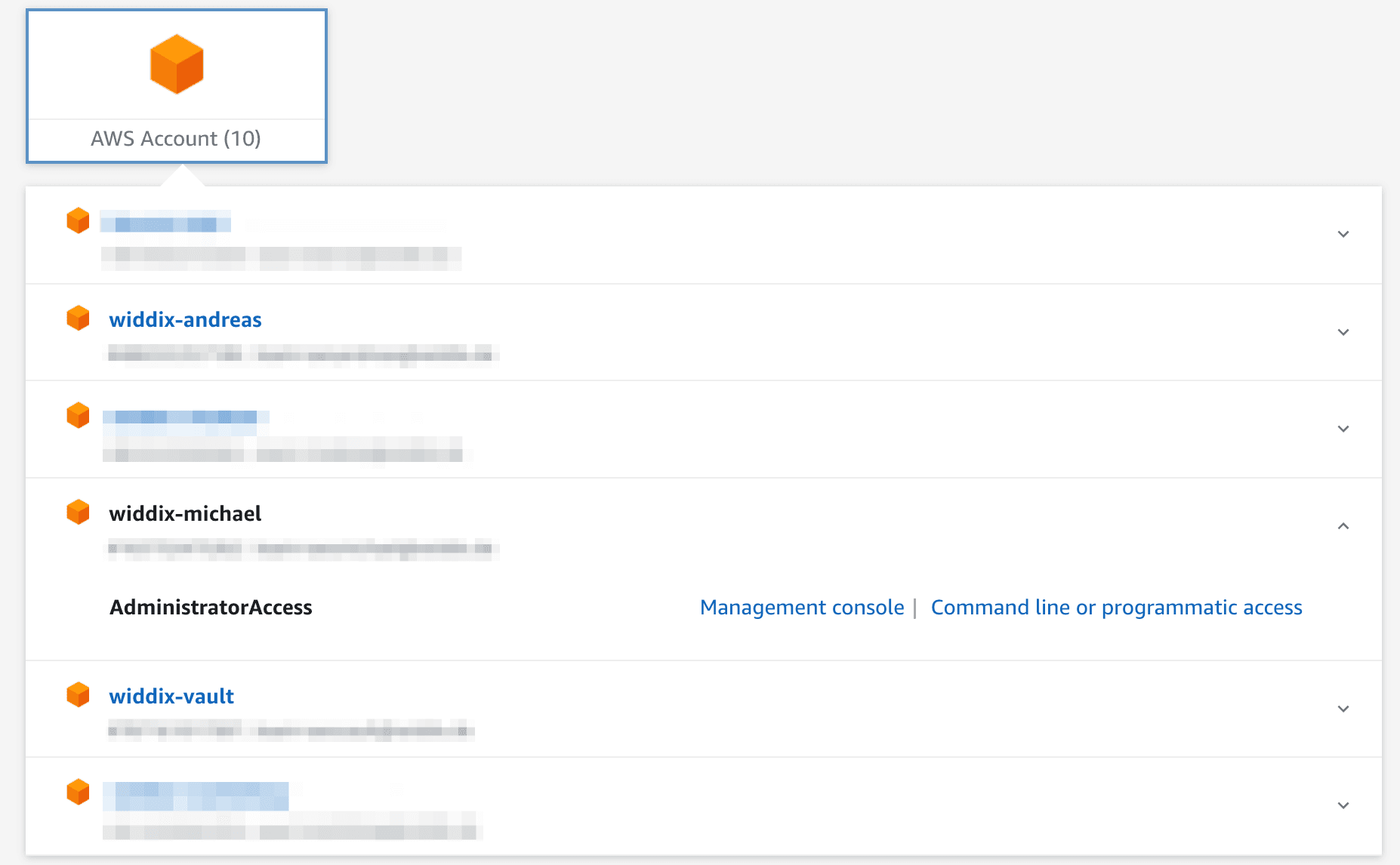The image size is (1400, 865).
Task: Open Command line or programmatic access
Action: 1116,608
